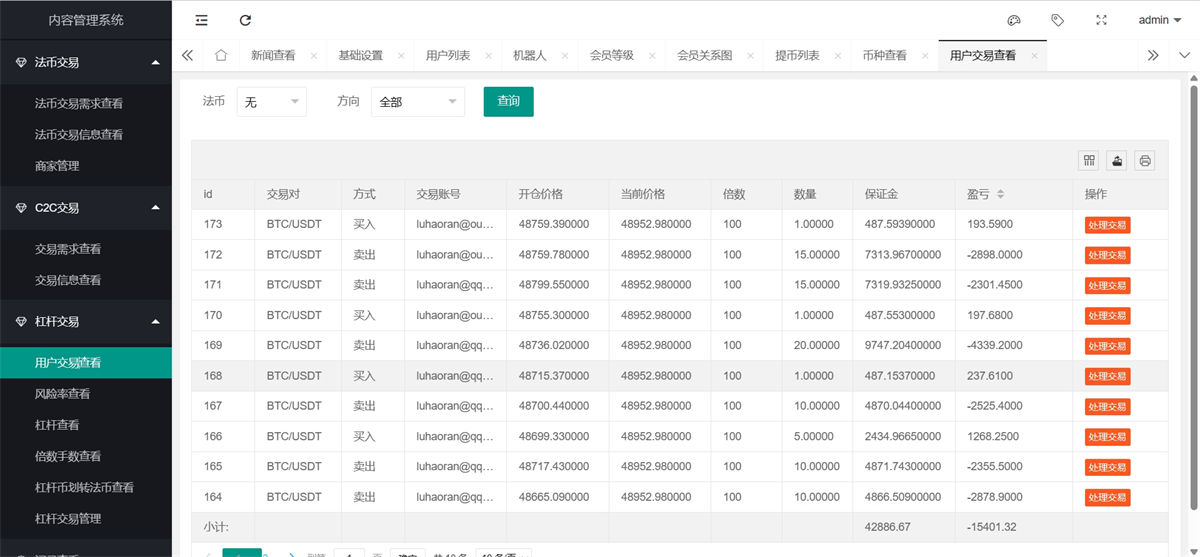The height and width of the screenshot is (557, 1200).
Task: Open the table column filter icon
Action: tap(1089, 160)
